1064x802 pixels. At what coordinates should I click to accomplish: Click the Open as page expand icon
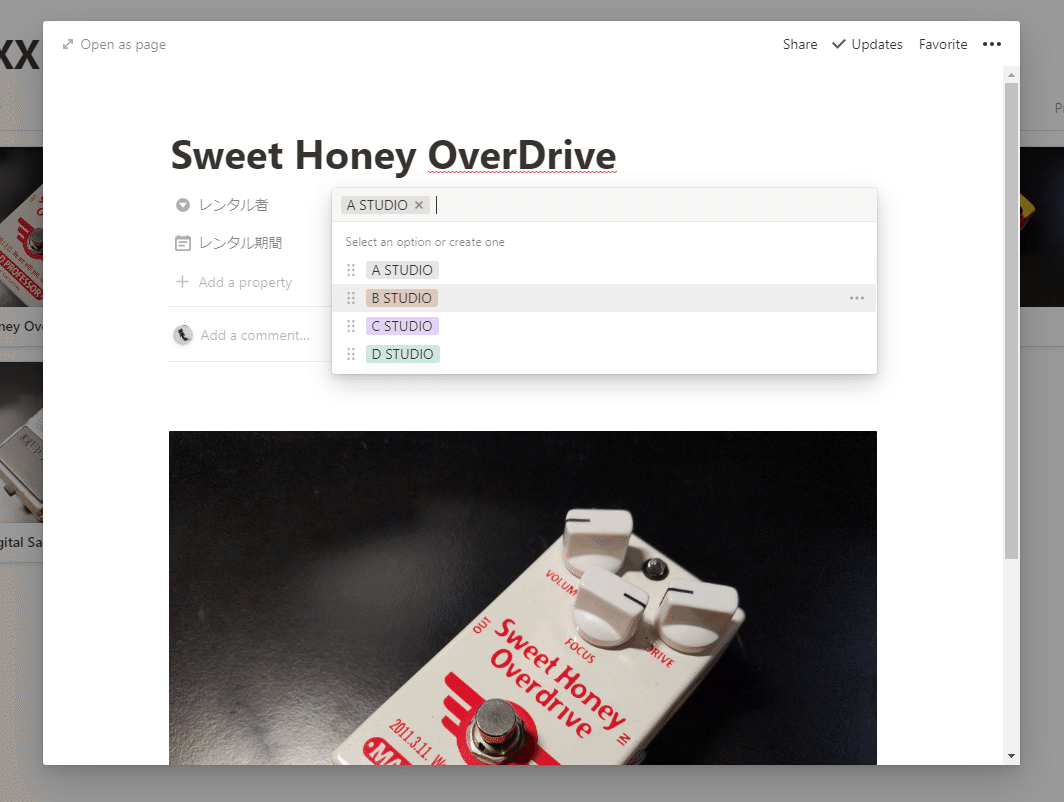tap(68, 45)
